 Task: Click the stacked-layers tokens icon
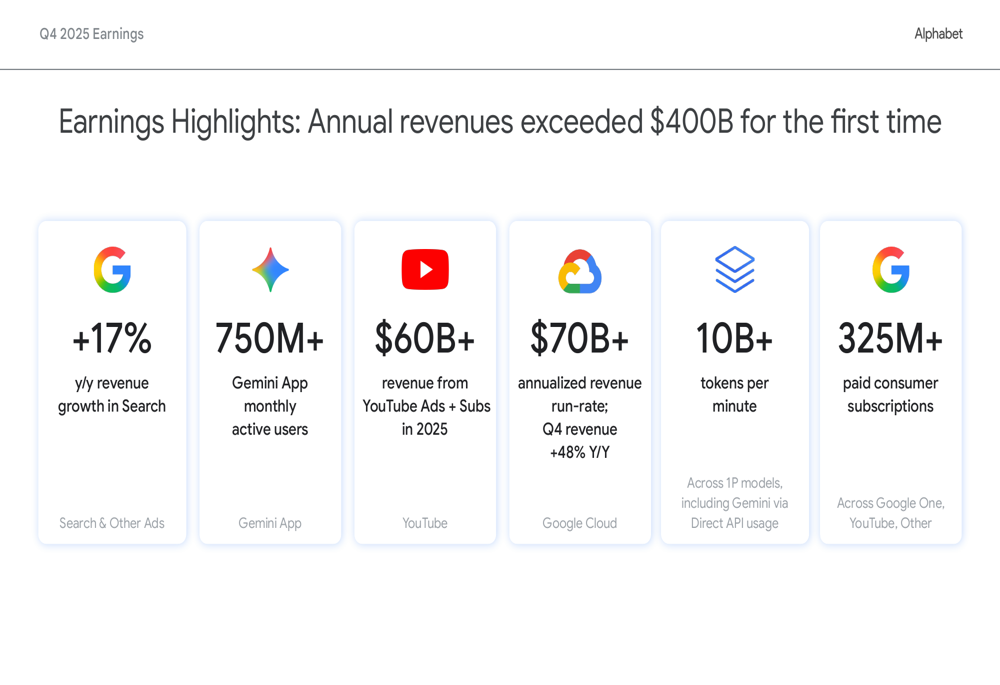coord(735,268)
